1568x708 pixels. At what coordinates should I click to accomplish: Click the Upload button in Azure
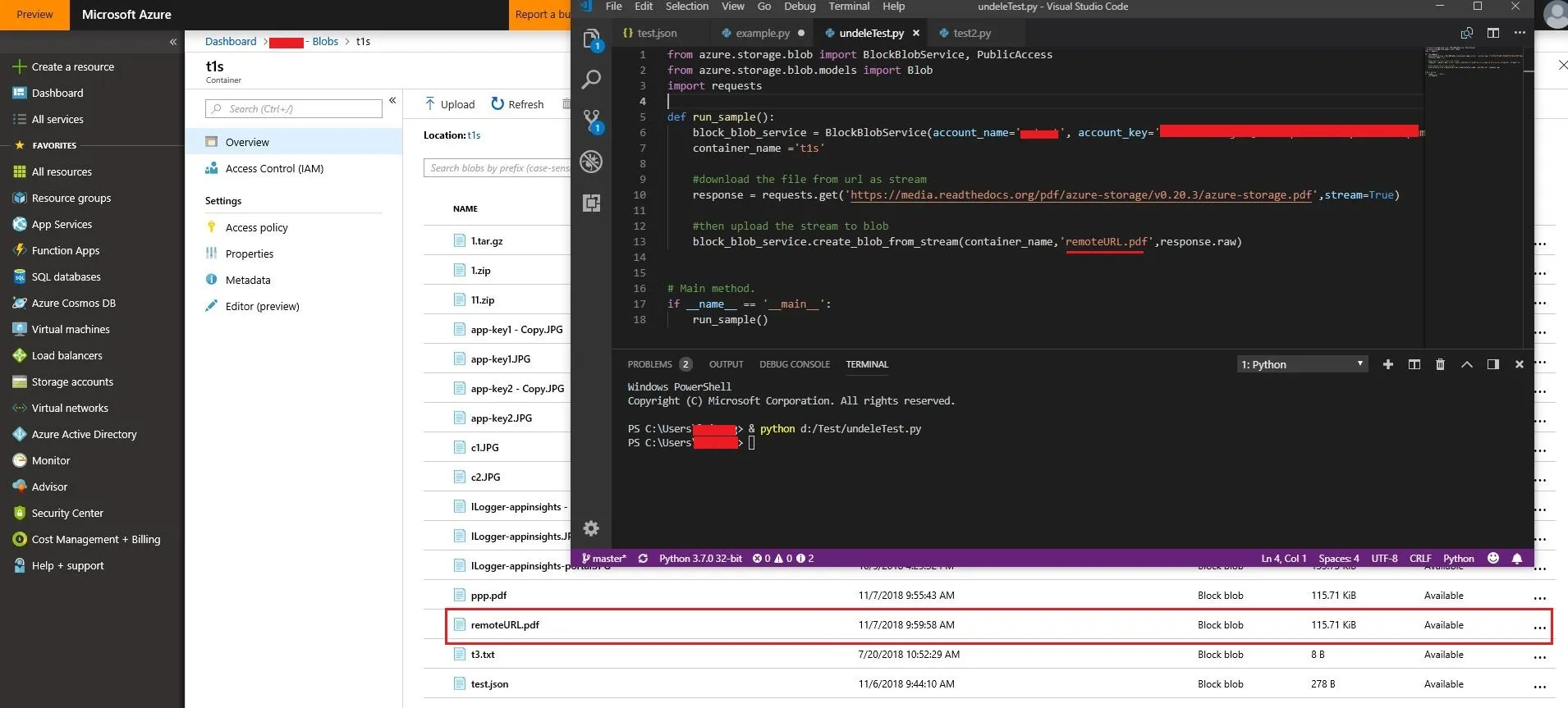tap(450, 104)
